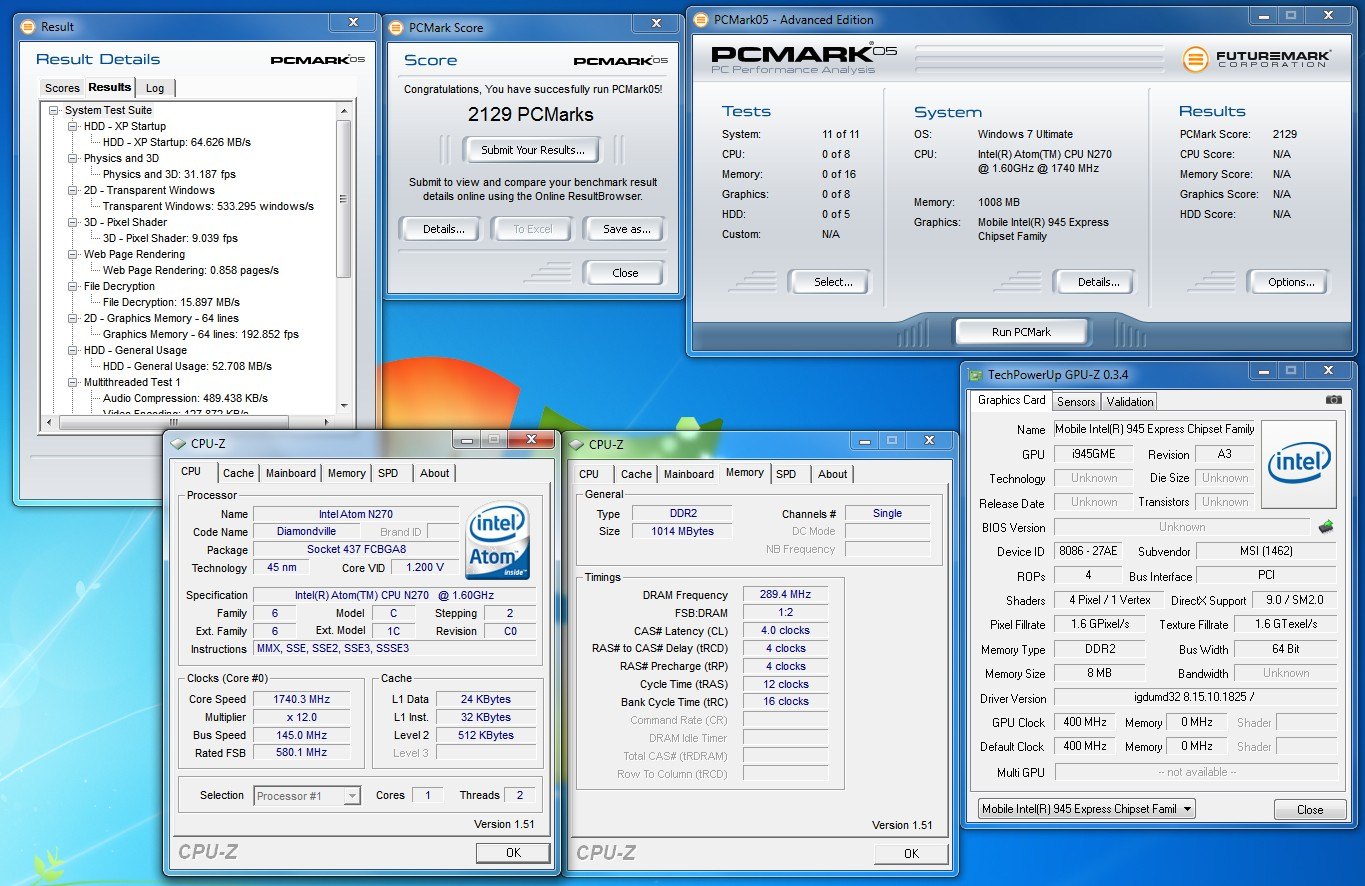The height and width of the screenshot is (886, 1365).
Task: Click Details button in PCMark Score window
Action: point(443,229)
